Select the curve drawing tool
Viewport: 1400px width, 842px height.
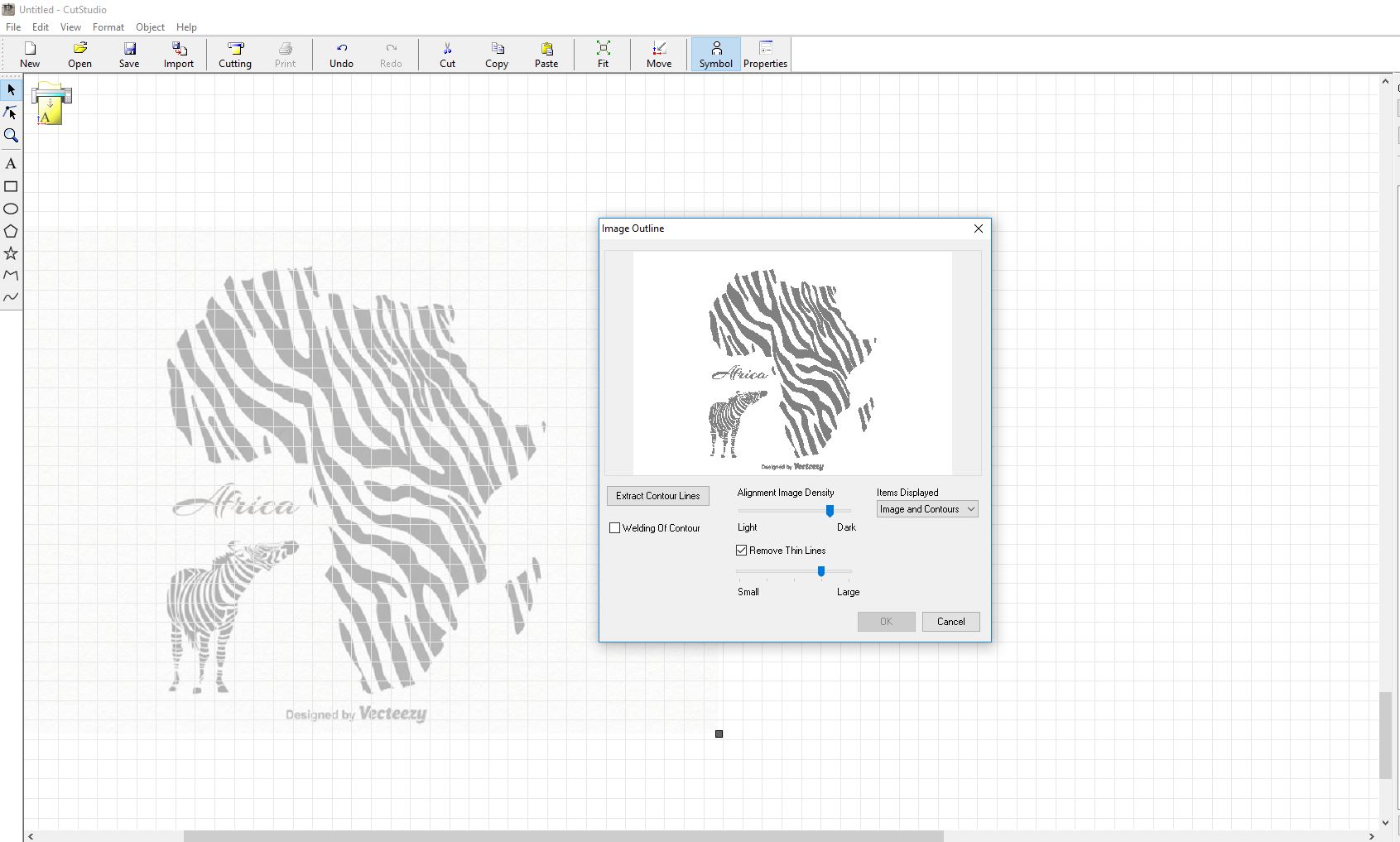coord(11,297)
